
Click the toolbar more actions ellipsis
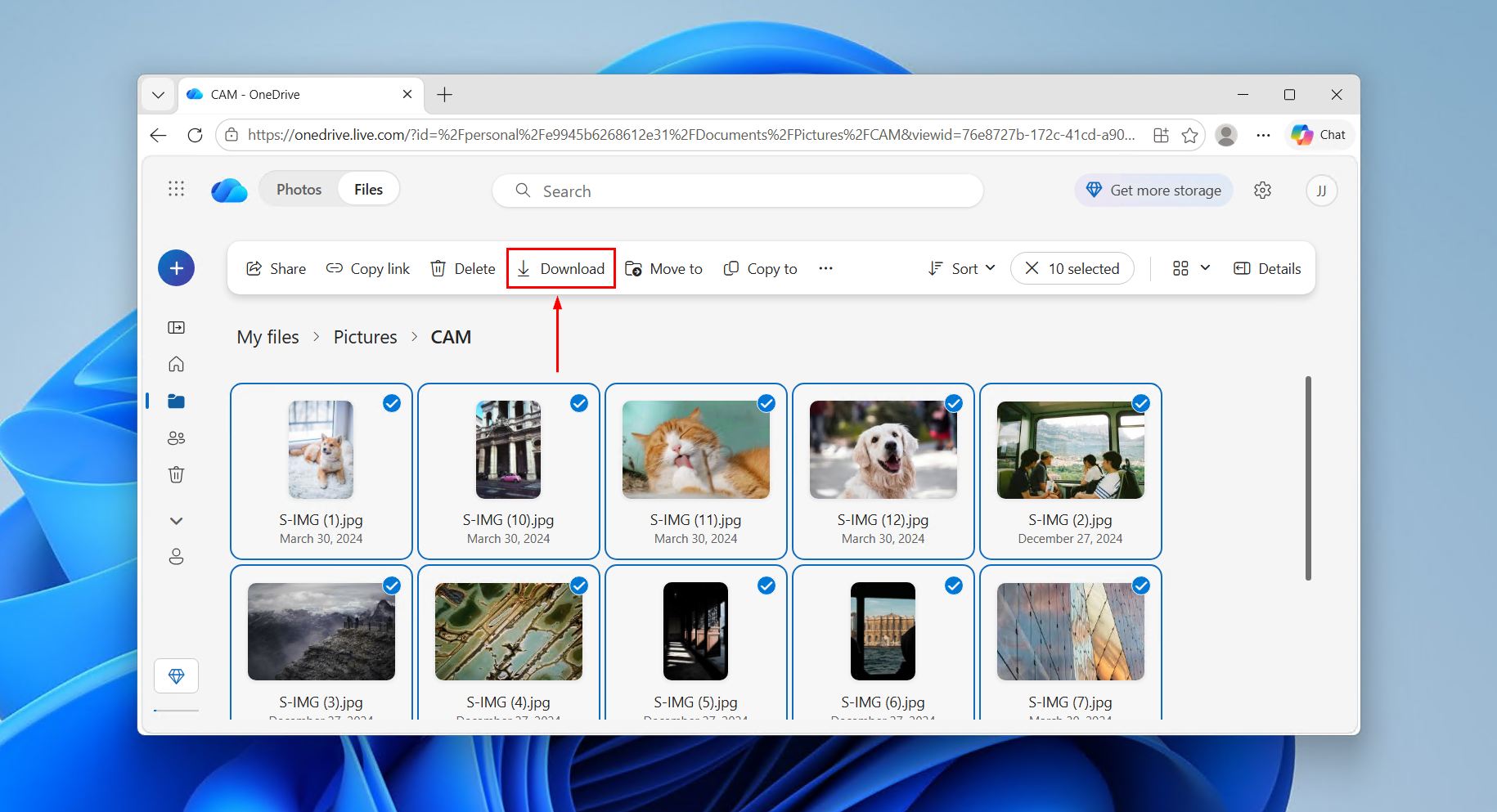825,268
